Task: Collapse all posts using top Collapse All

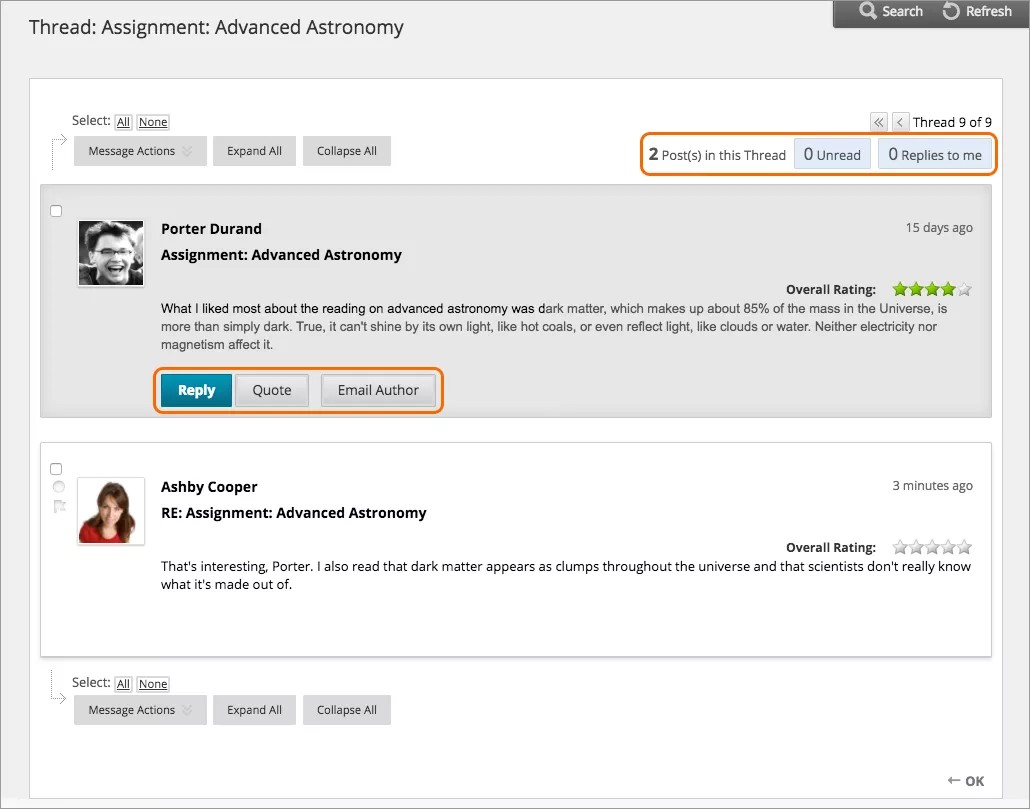Action: tap(347, 151)
